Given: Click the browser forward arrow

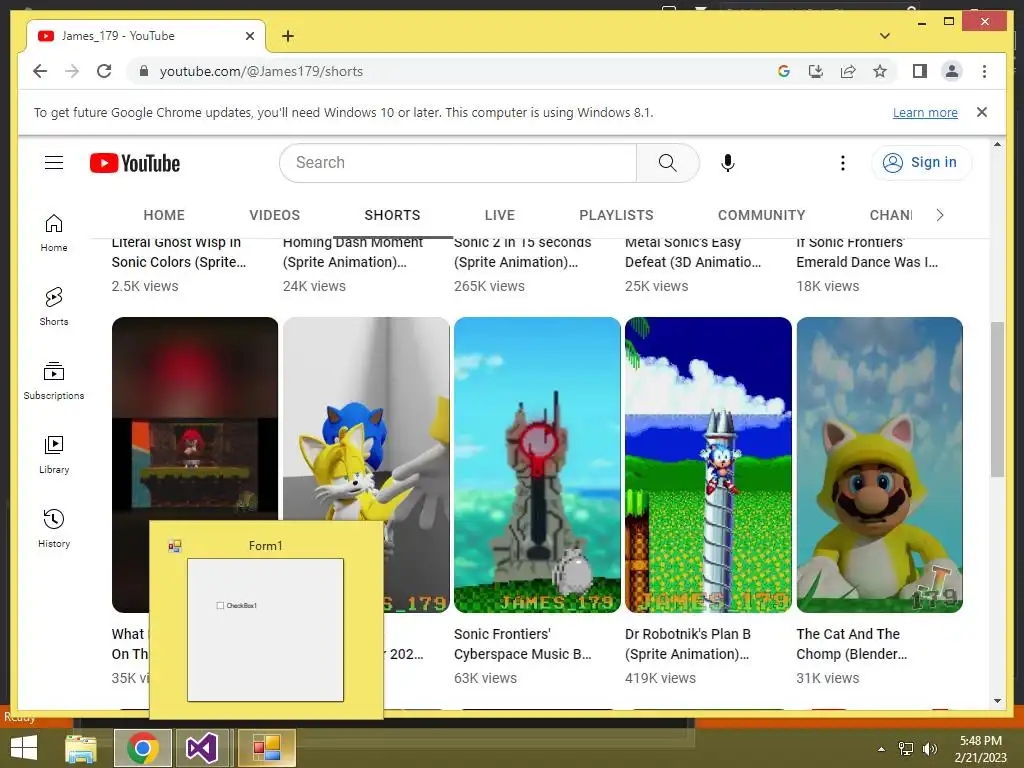Looking at the screenshot, I should click(x=72, y=71).
